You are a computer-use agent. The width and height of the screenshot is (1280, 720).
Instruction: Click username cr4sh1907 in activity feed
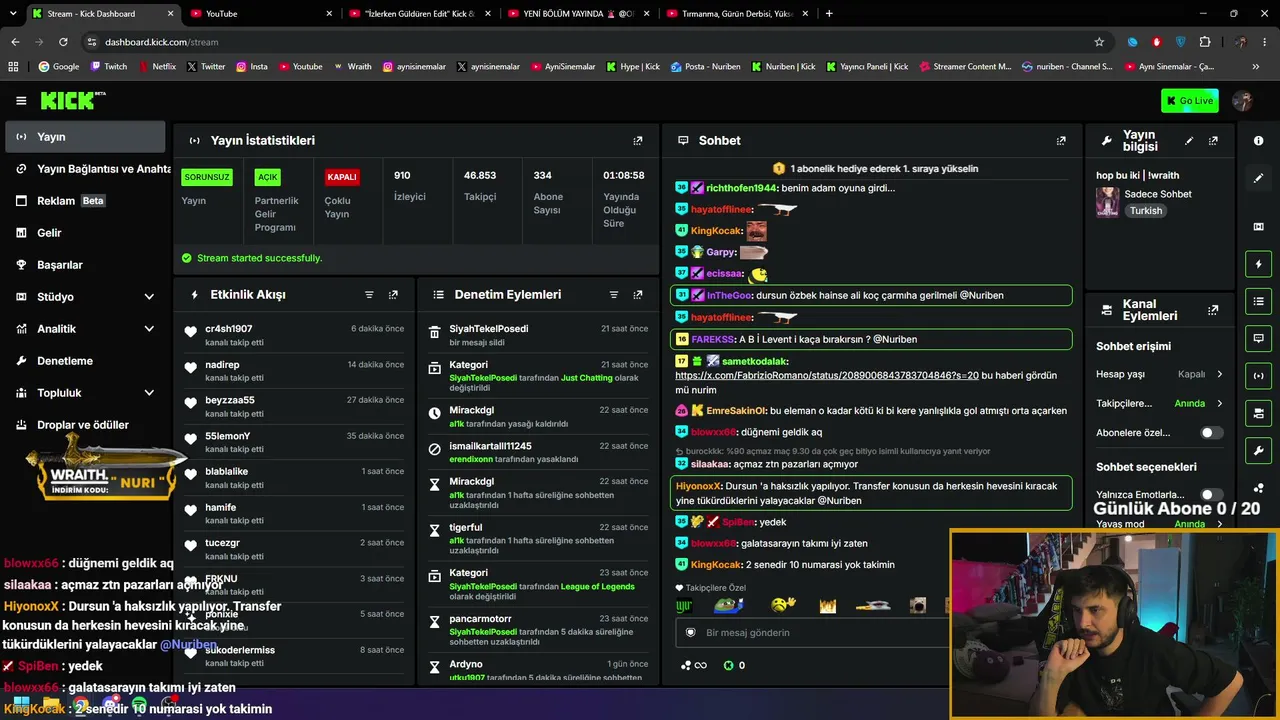[x=229, y=329]
